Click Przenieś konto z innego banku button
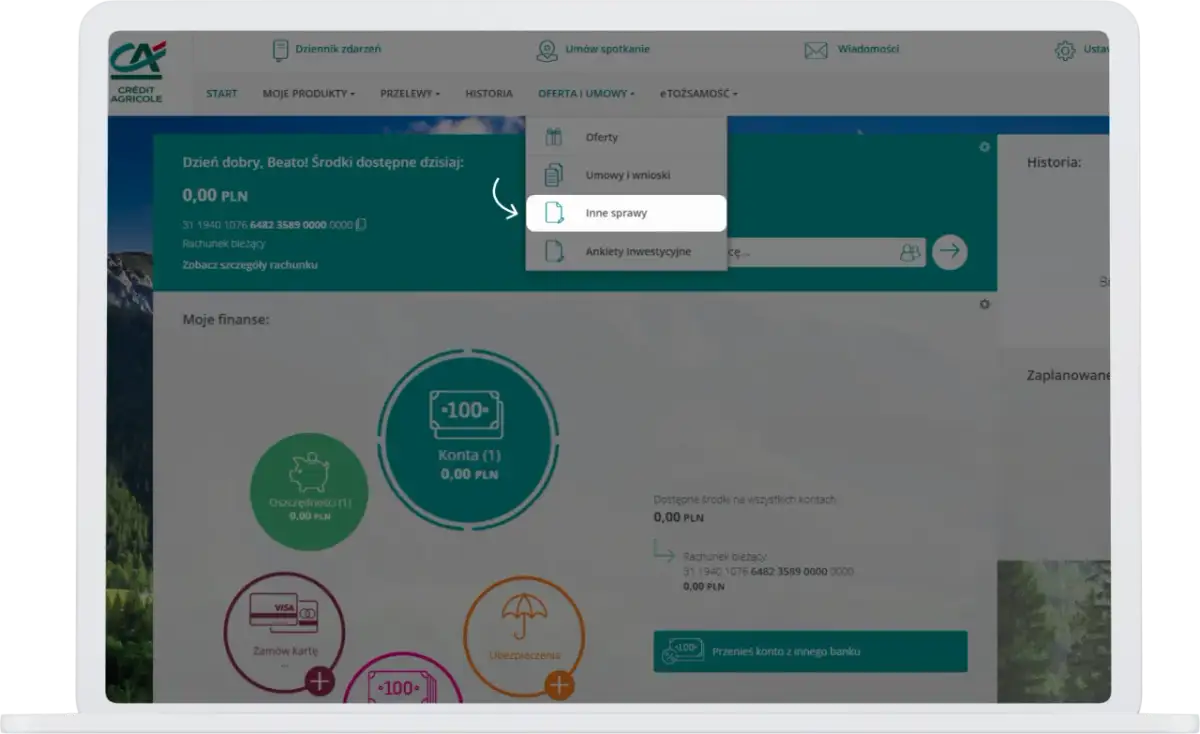Image resolution: width=1200 pixels, height=734 pixels. tap(810, 651)
